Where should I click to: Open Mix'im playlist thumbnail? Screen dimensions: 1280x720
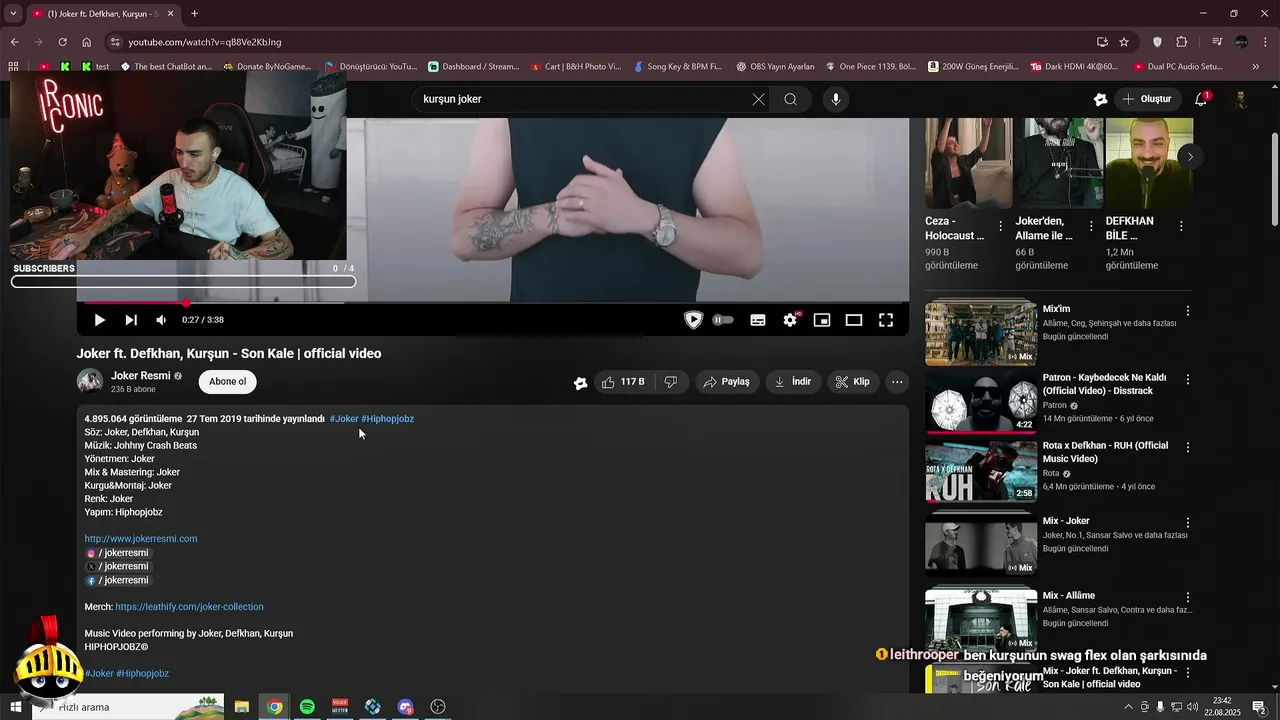click(981, 333)
